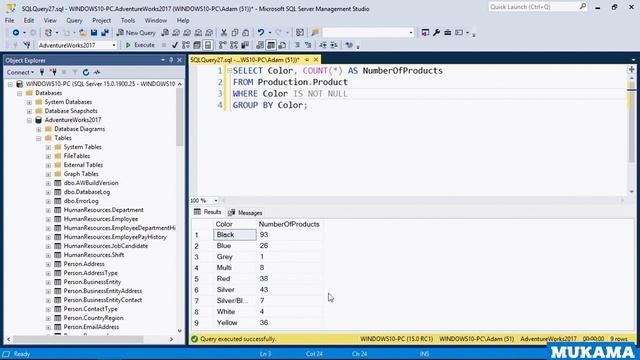
Task: Toggle Query Options button
Action: coord(197,45)
